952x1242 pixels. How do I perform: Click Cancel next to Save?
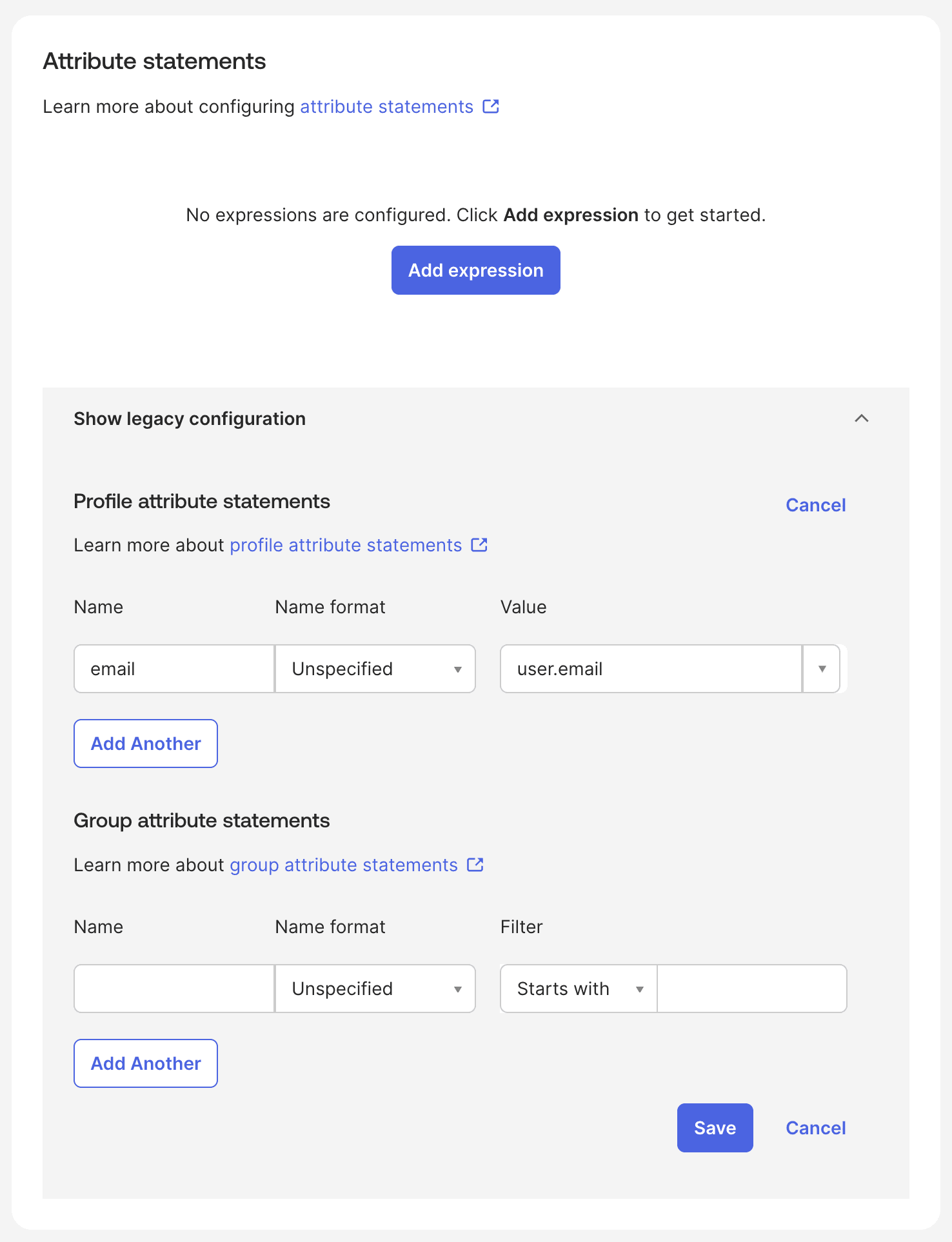(815, 1127)
